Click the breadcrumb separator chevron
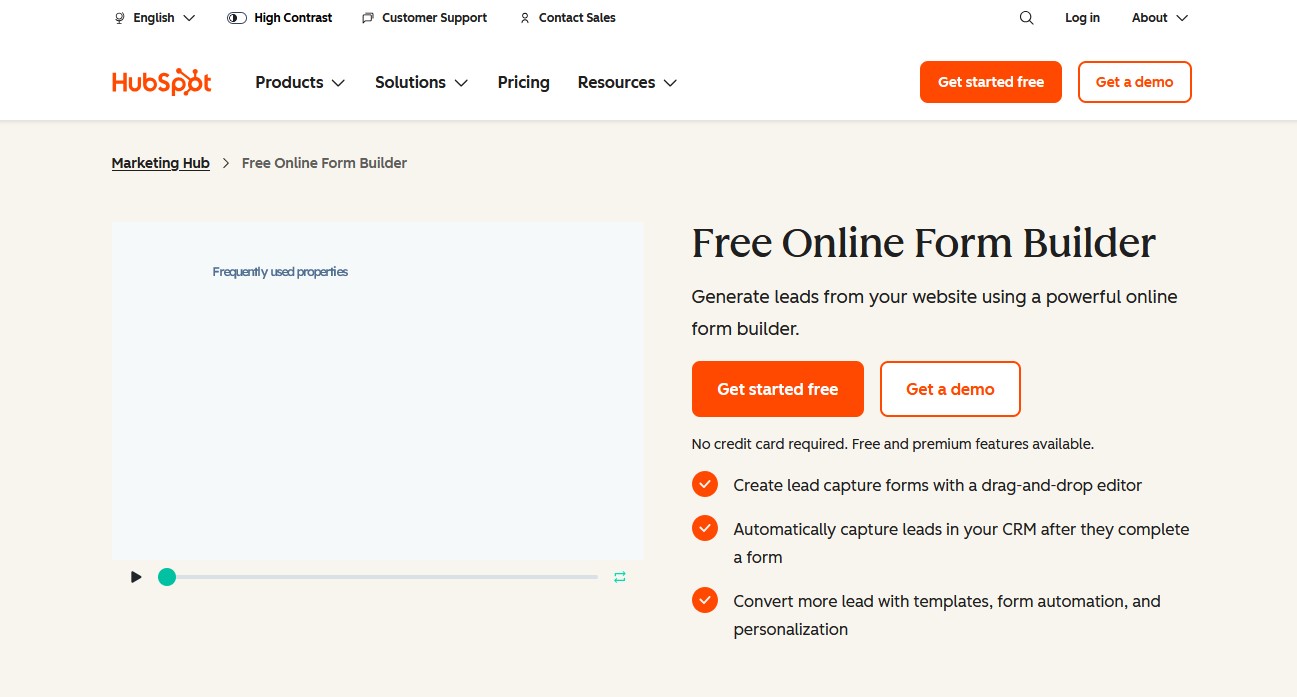Screen dimensions: 1297x697 pos(226,163)
